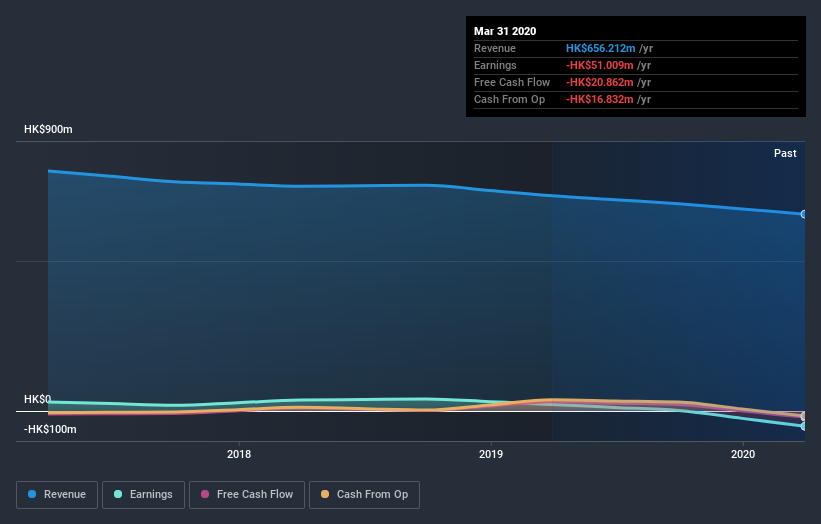Click the HK$656.212m revenue value
Viewport: 821px width, 524px height.
[601, 48]
